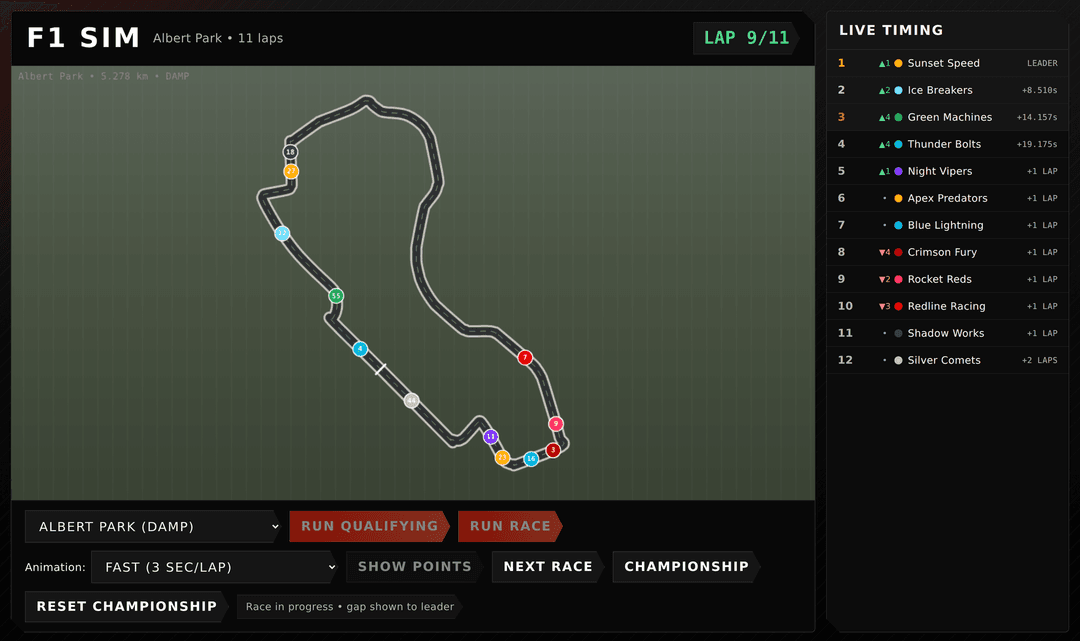Select the Crimson Fury timing row
The image size is (1080, 641).
[x=947, y=252]
